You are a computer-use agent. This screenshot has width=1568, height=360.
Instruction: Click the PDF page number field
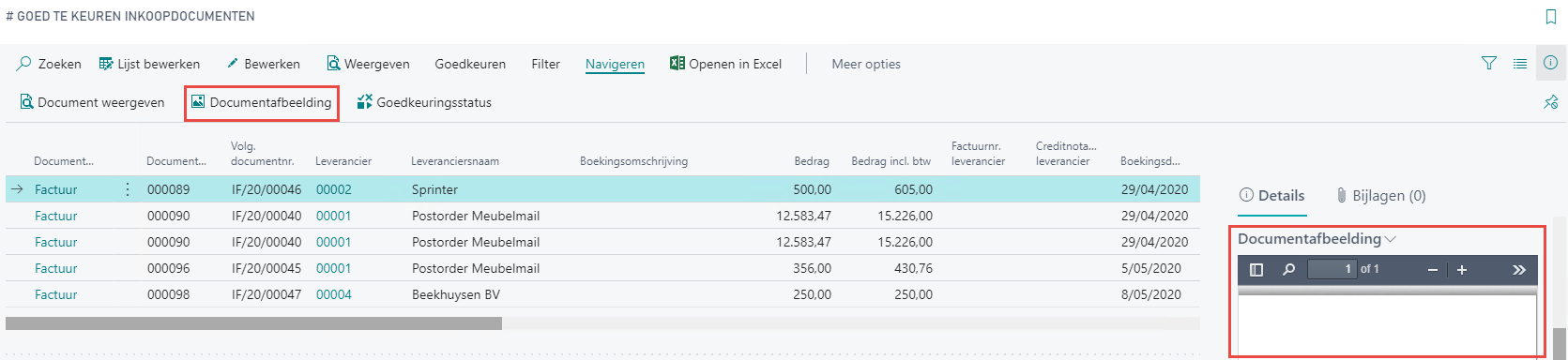tap(1332, 270)
